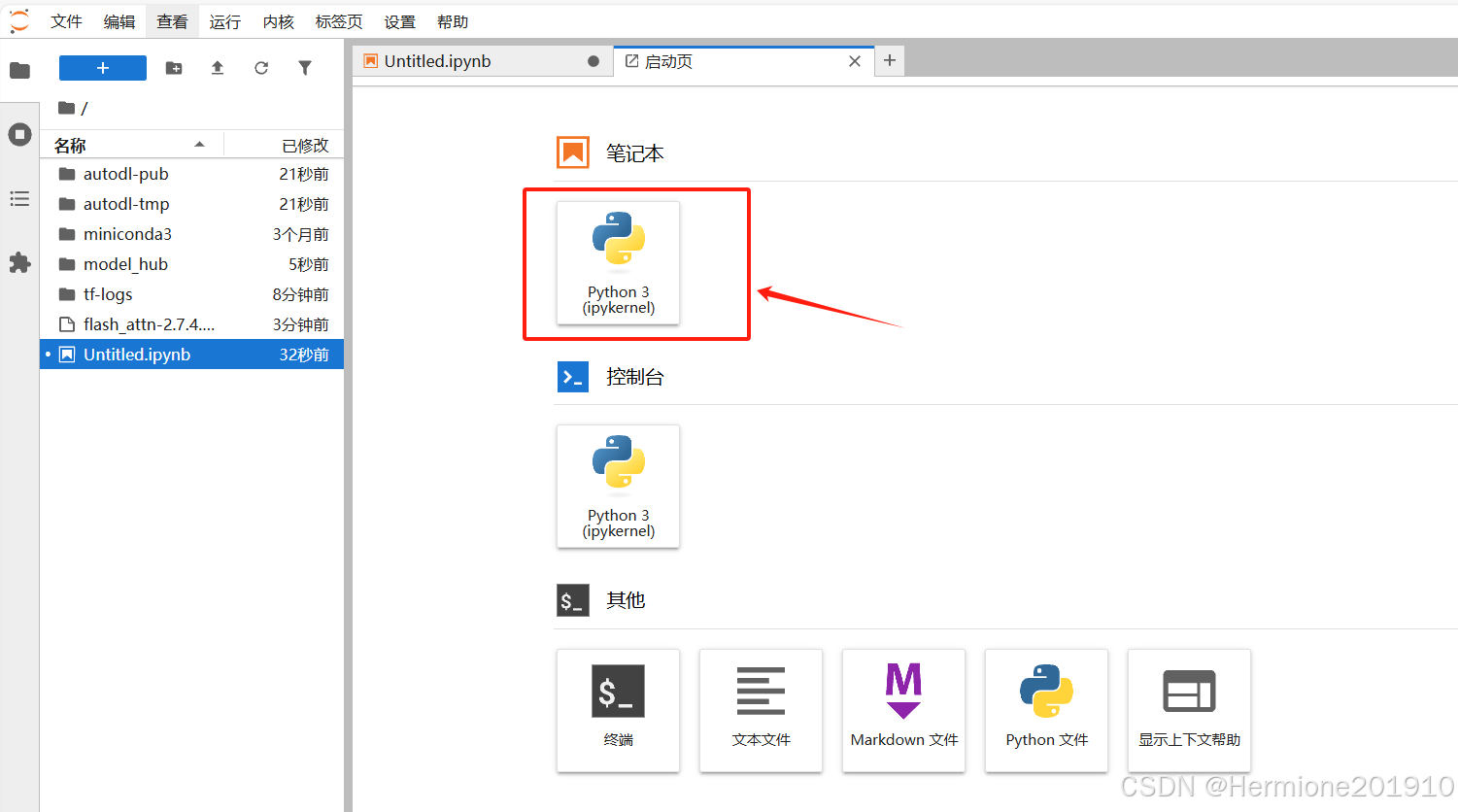The width and height of the screenshot is (1458, 812).
Task: Click the 3个月前 timestamp of miniconda3
Action: point(301,234)
